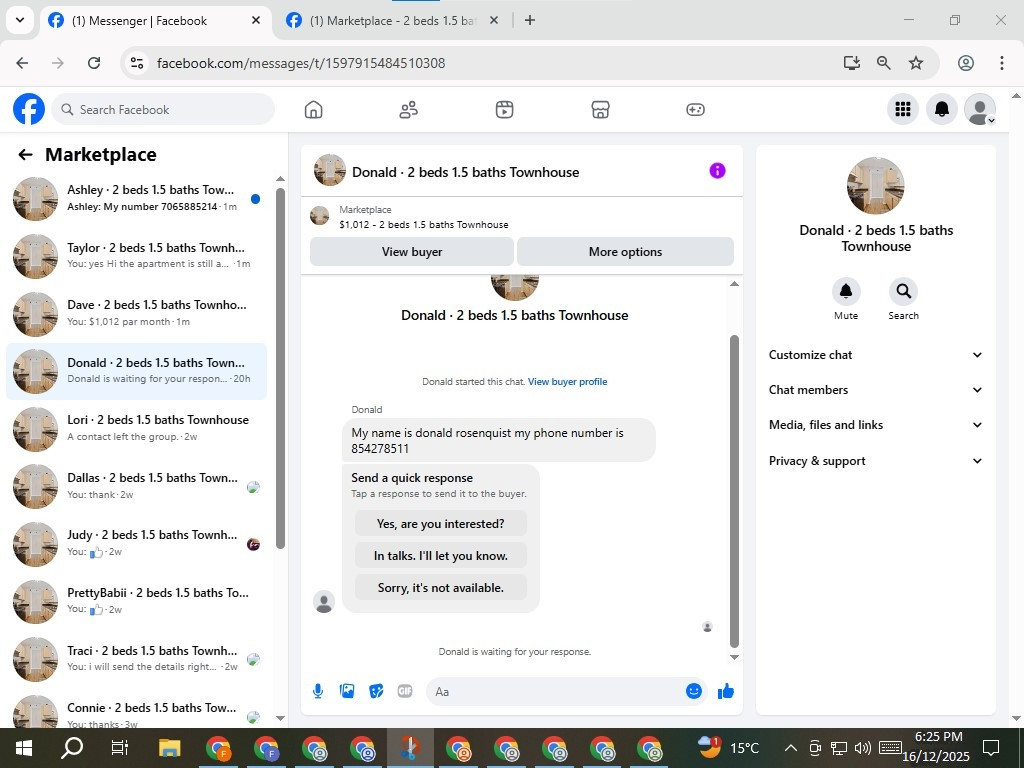Viewport: 1024px width, 768px height.
Task: Open Lori's conversation in the list
Action: coord(136,428)
